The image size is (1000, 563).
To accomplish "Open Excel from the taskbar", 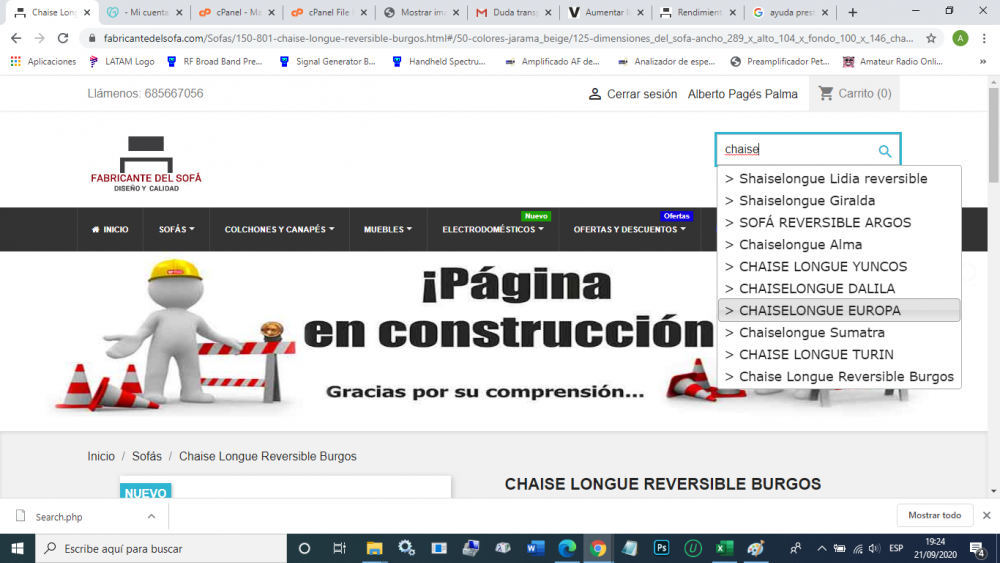I will coord(724,548).
